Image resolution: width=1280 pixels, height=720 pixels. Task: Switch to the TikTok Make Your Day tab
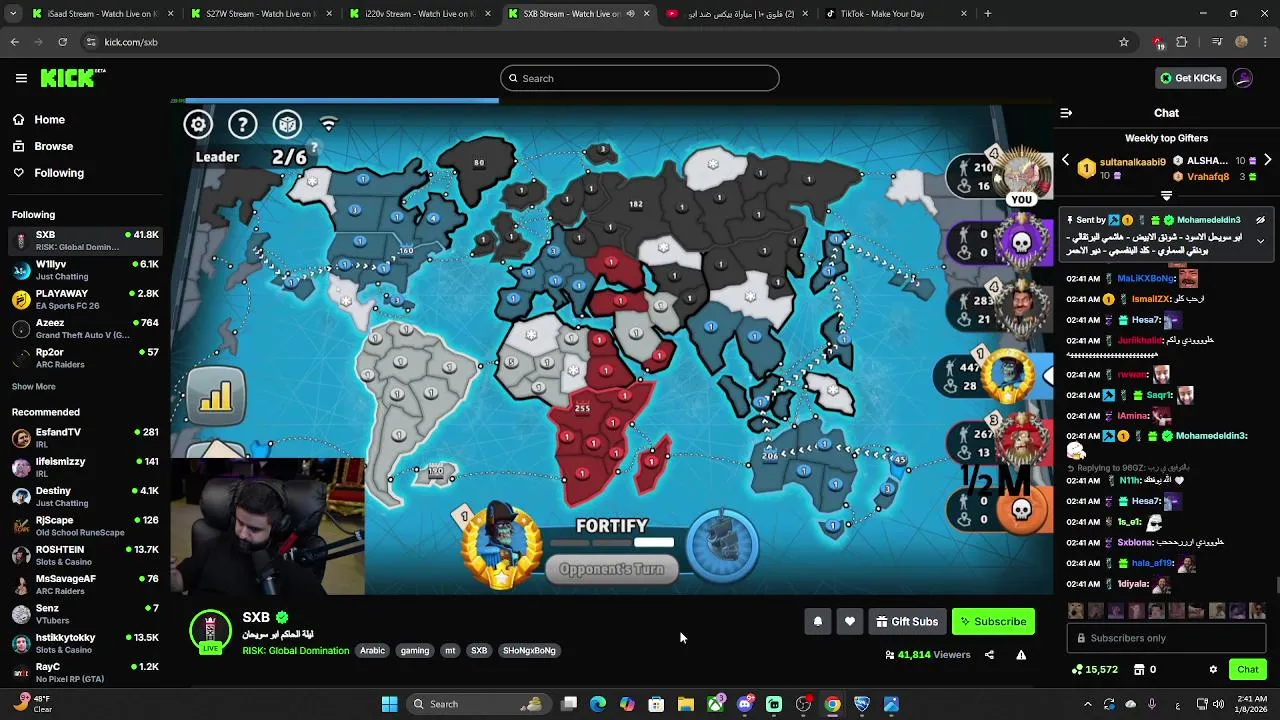896,14
